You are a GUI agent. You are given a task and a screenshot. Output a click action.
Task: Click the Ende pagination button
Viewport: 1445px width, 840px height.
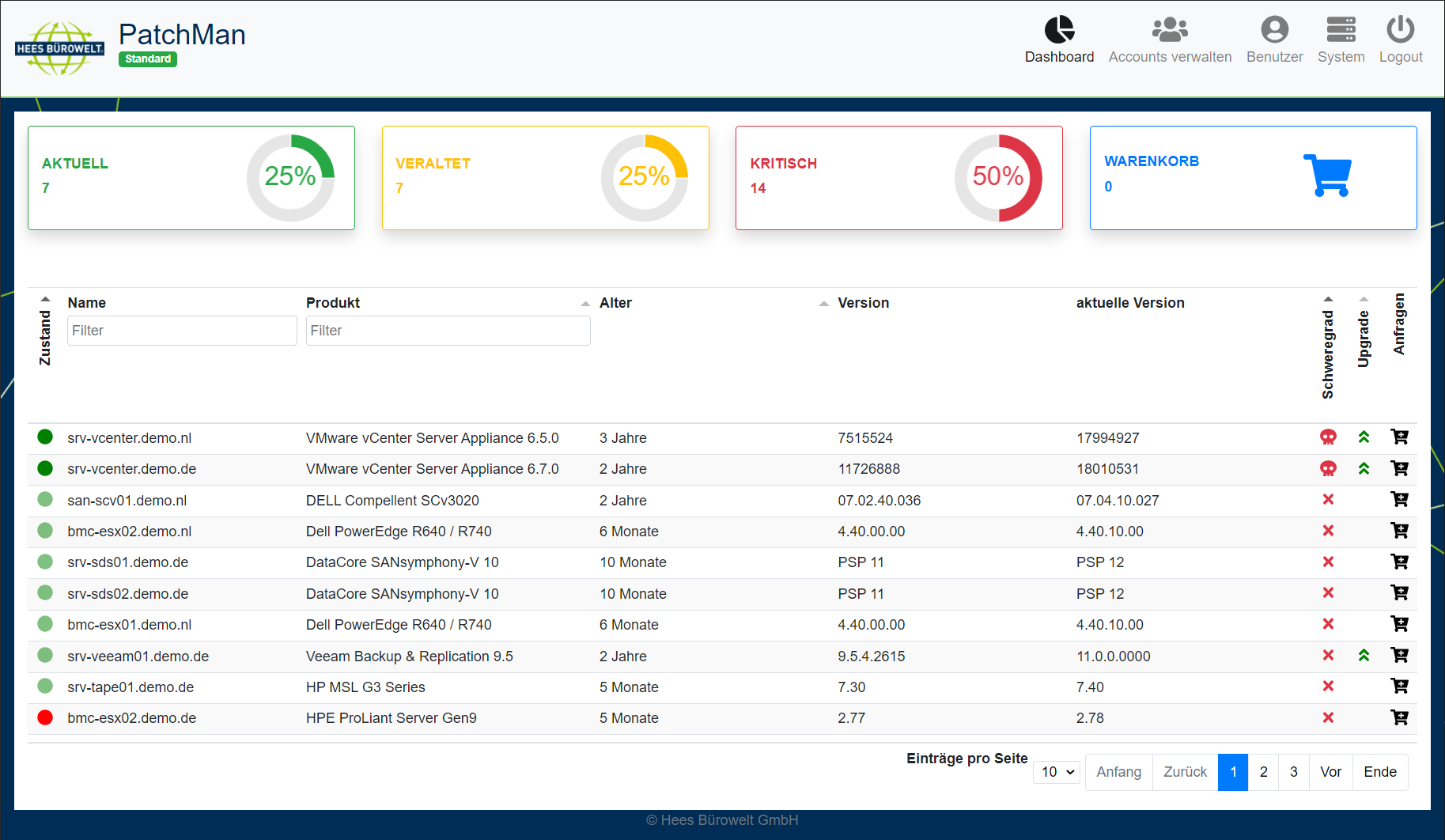pyautogui.click(x=1380, y=772)
